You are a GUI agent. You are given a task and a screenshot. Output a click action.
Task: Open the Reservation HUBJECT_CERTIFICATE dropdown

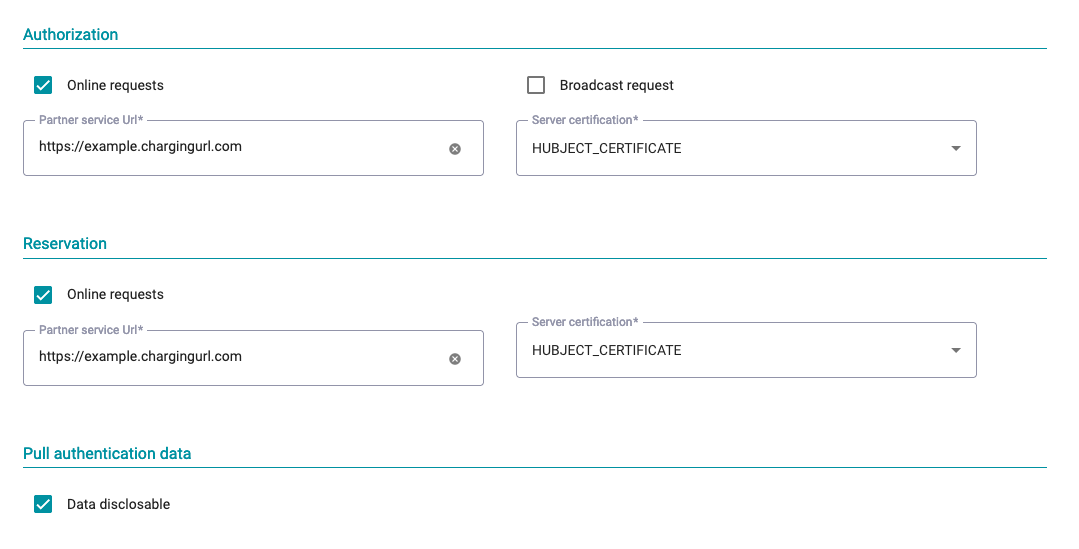coord(746,350)
